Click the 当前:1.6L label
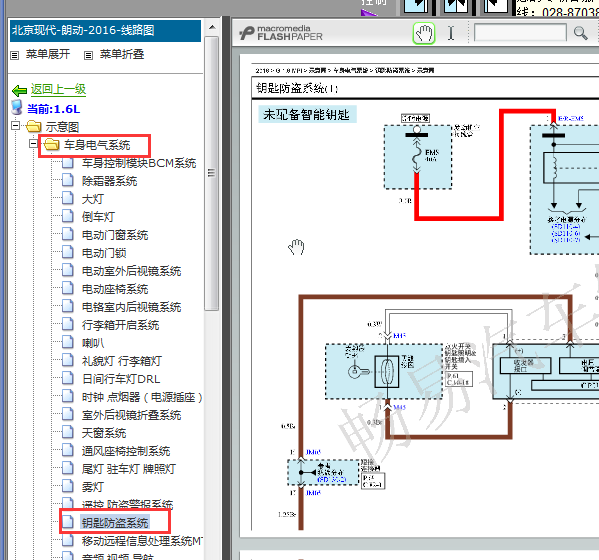599x560 pixels. [54, 109]
